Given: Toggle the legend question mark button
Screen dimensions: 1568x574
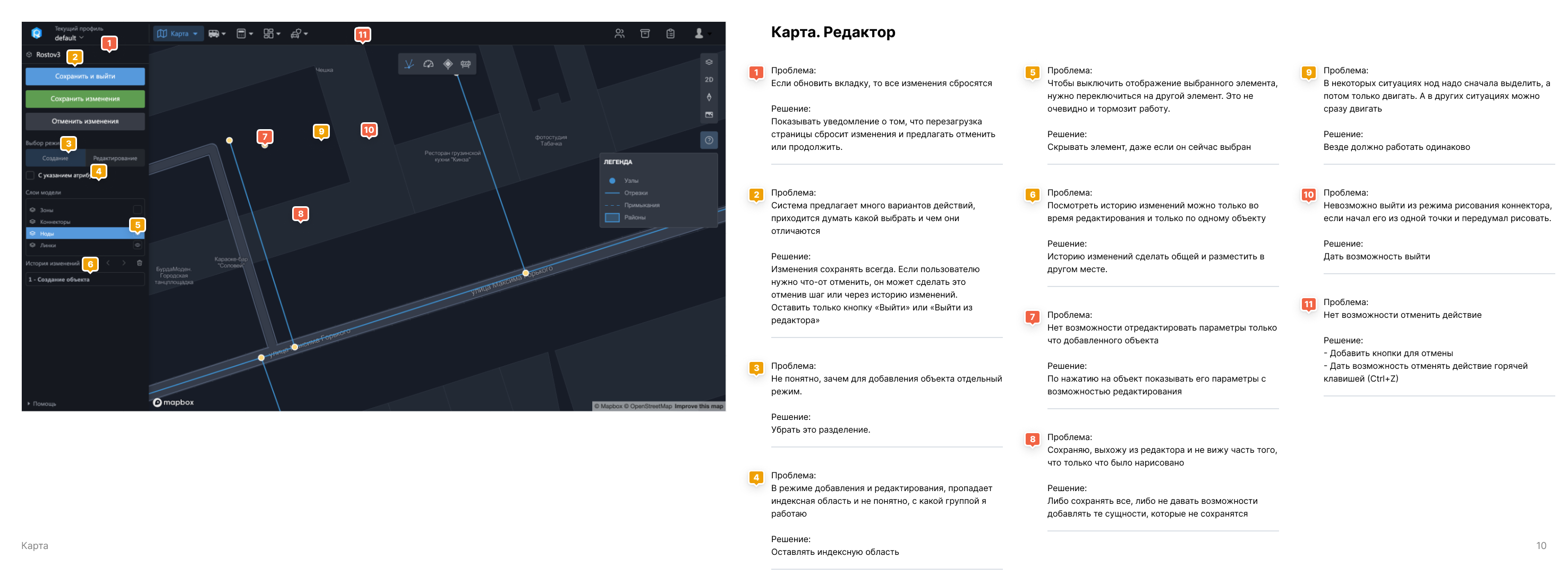Looking at the screenshot, I should (709, 140).
